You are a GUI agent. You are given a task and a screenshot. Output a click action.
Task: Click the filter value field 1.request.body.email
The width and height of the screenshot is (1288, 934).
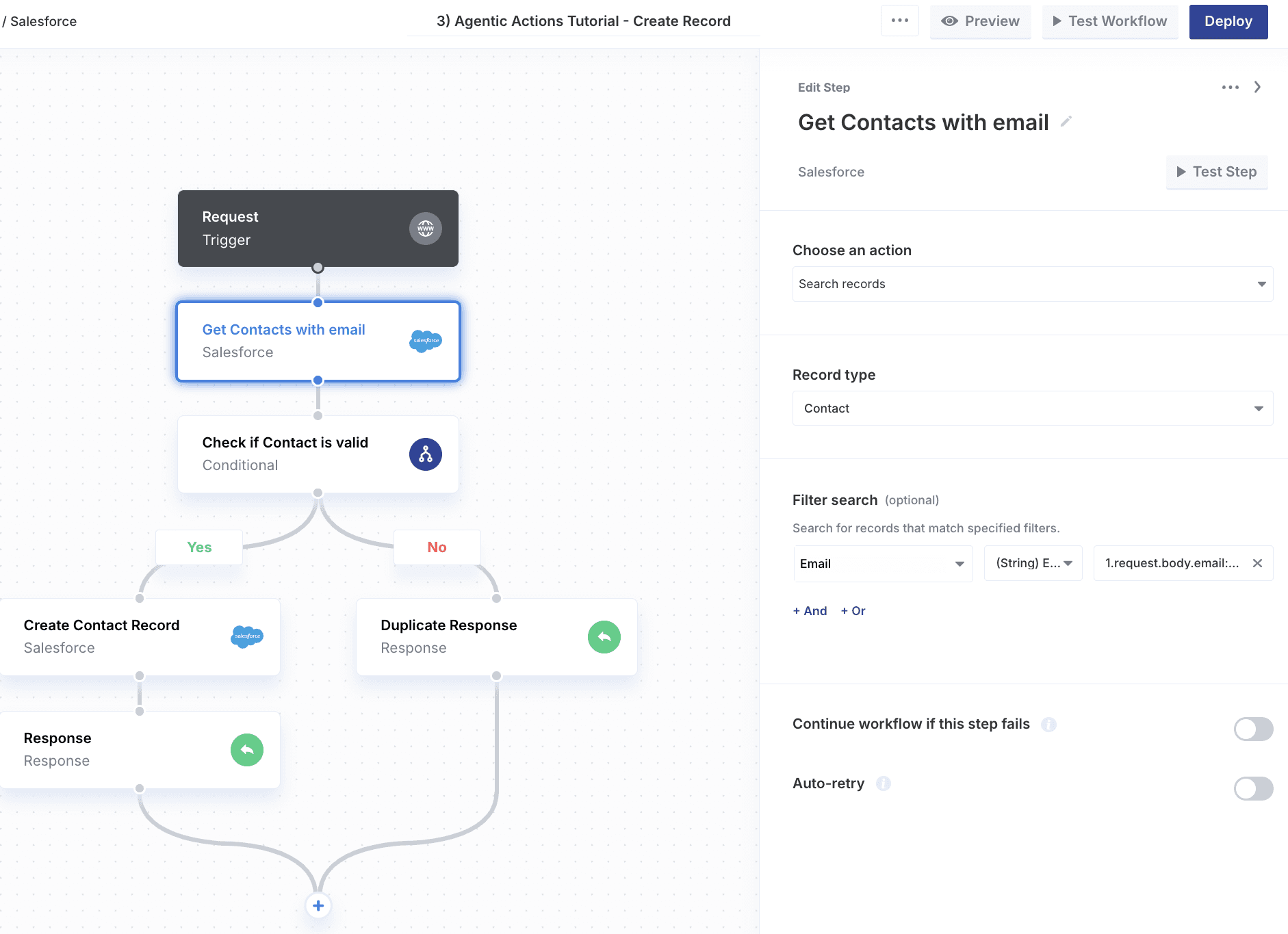(1171, 563)
